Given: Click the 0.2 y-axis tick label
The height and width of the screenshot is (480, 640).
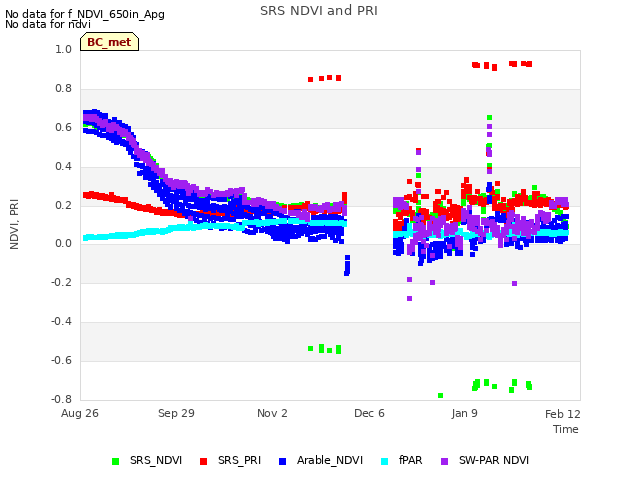Looking at the screenshot, I should pyautogui.click(x=63, y=205).
